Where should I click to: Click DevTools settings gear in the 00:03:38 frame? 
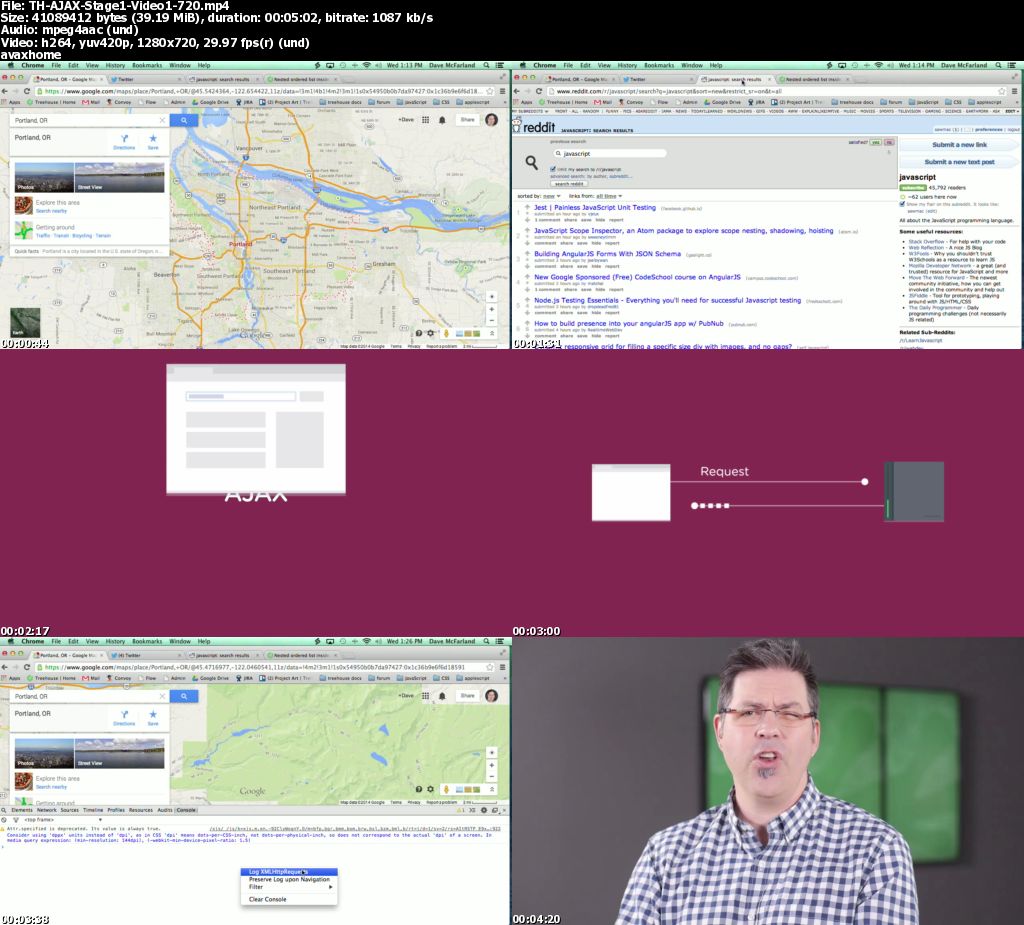(484, 810)
